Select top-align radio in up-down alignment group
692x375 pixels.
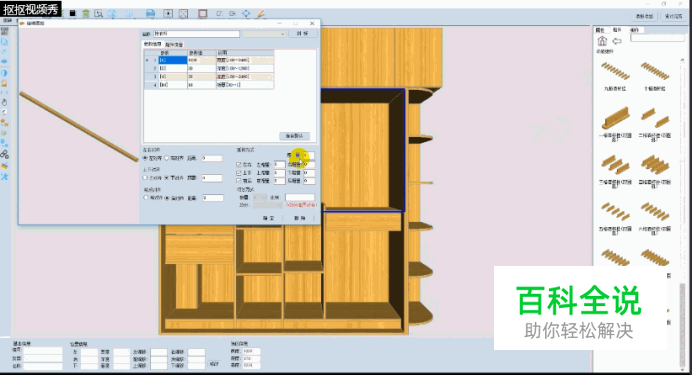pyautogui.click(x=145, y=178)
